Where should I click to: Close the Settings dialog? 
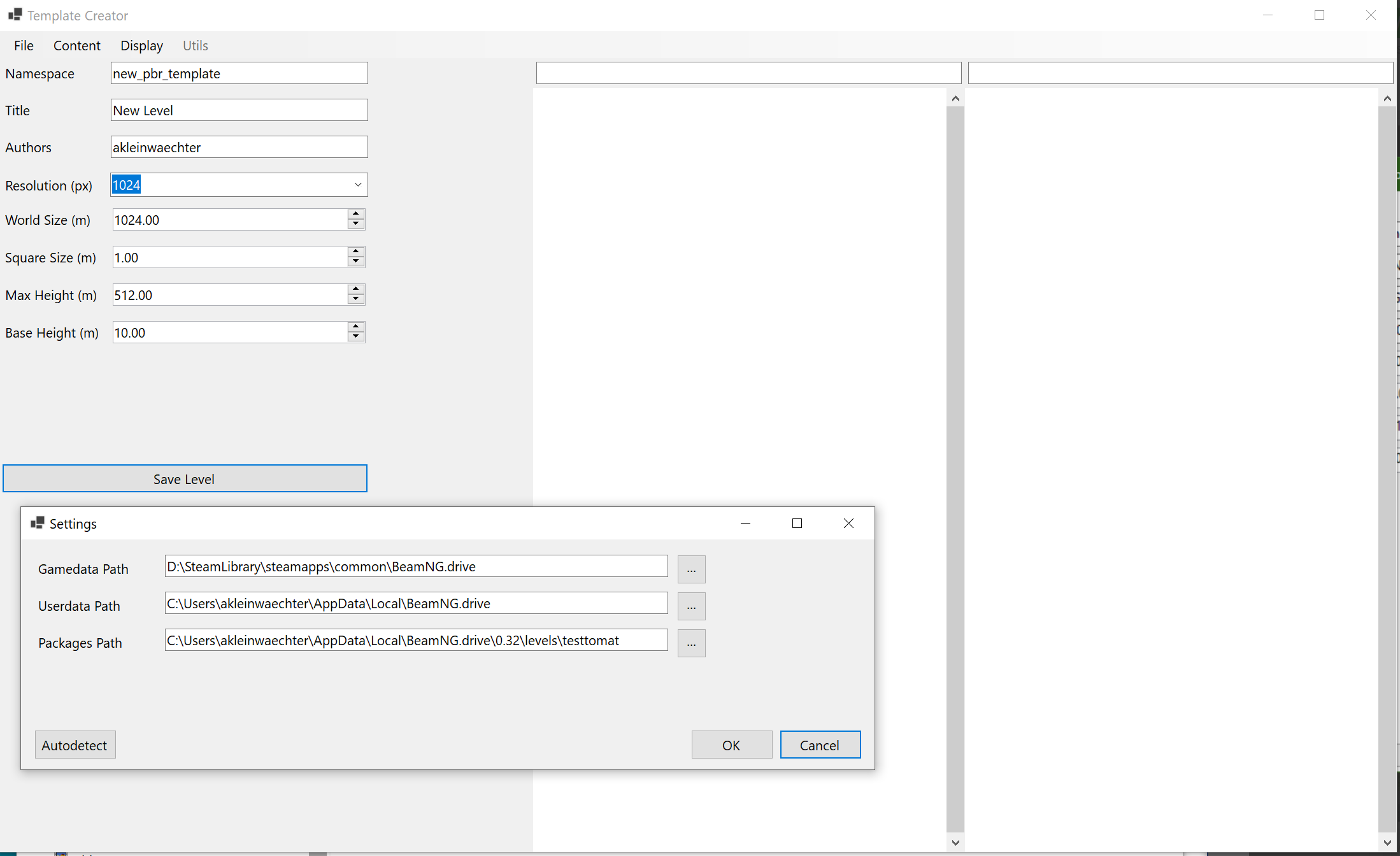[x=848, y=523]
